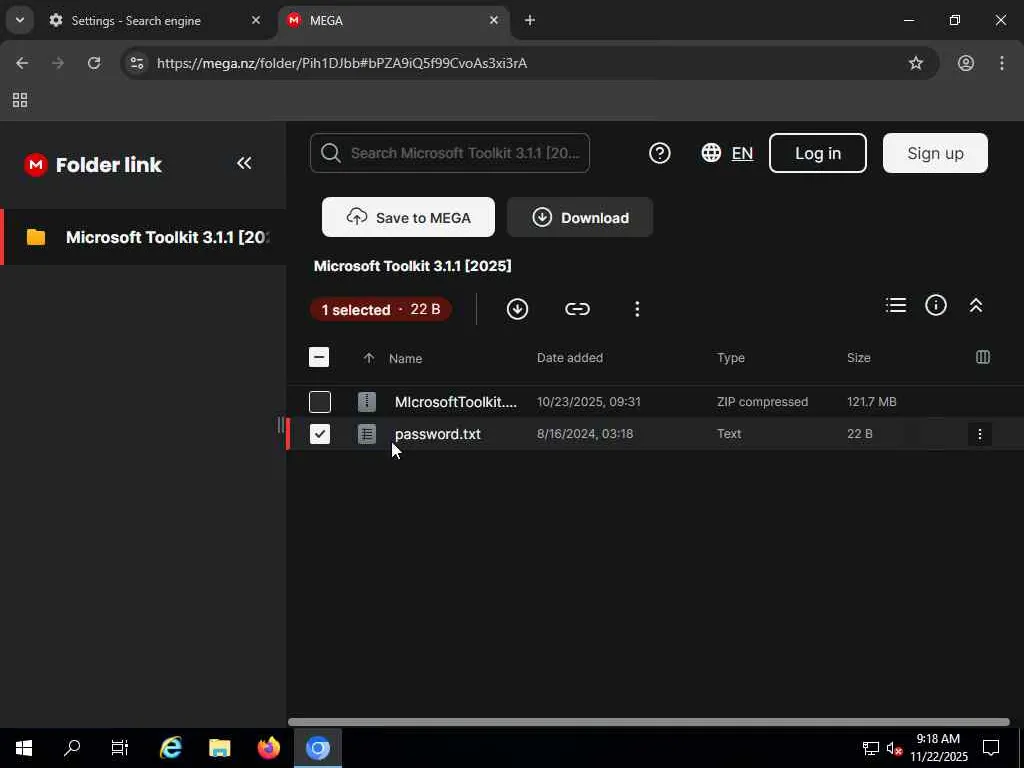1024x768 pixels.
Task: Collapse the header using the double chevron up
Action: 976,305
